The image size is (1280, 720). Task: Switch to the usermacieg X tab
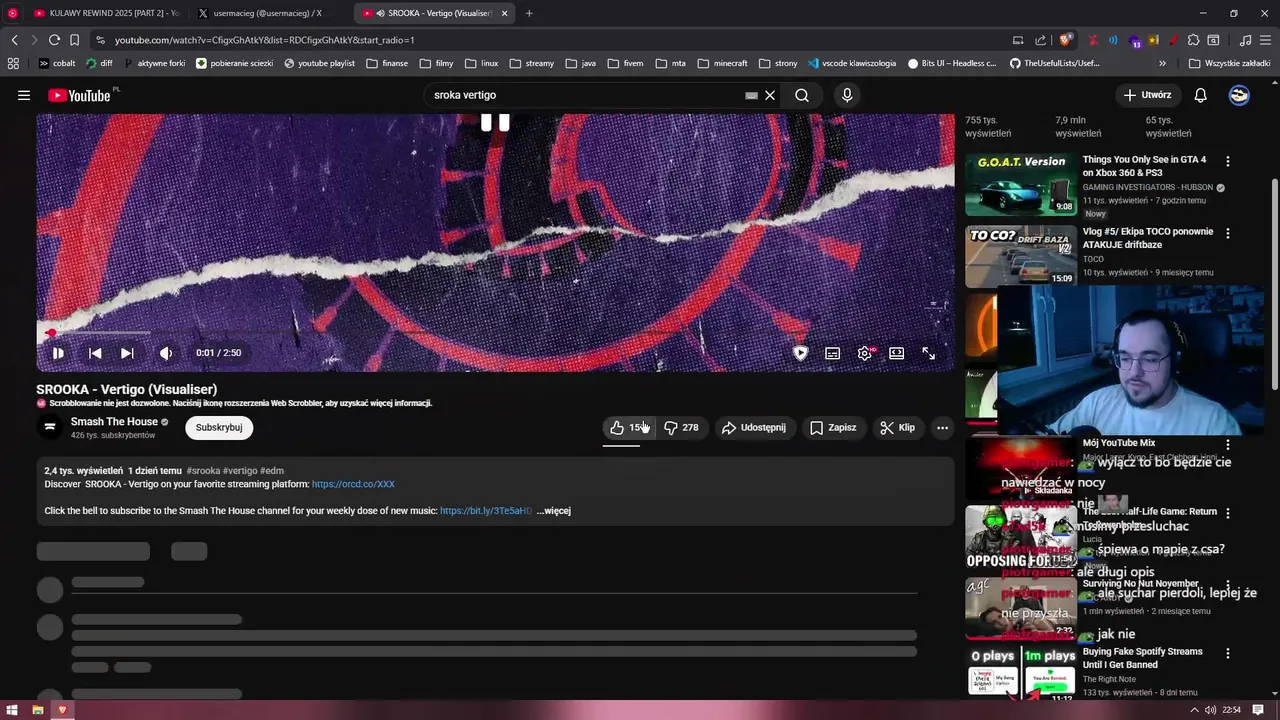pyautogui.click(x=268, y=13)
